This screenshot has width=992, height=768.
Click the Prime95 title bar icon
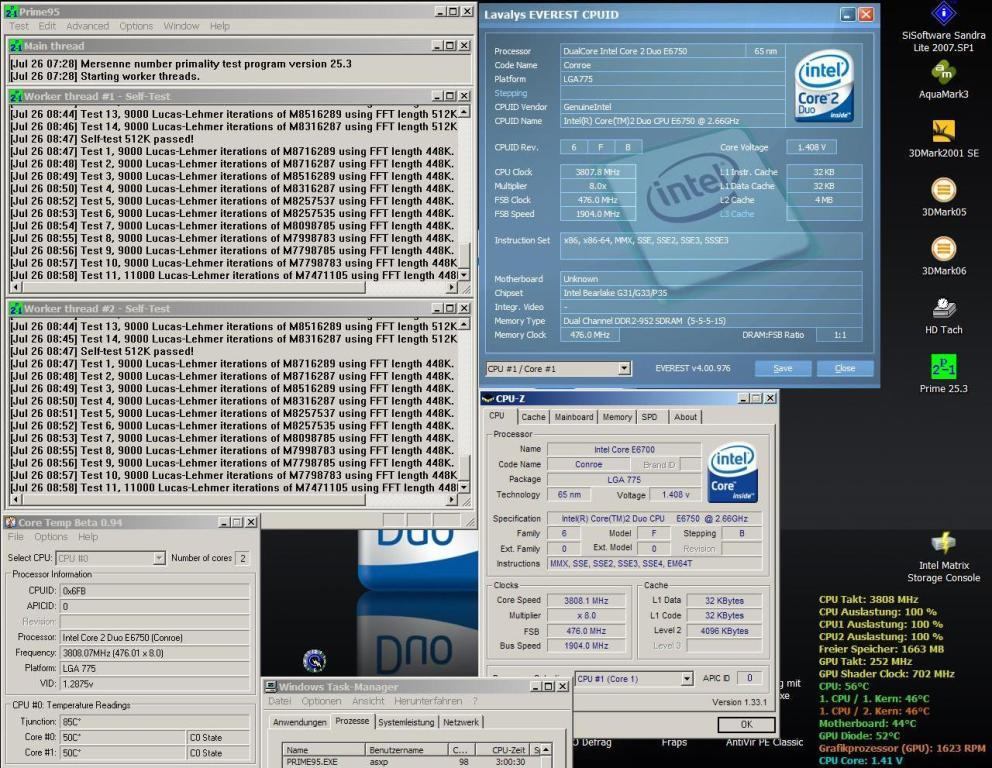(11, 11)
